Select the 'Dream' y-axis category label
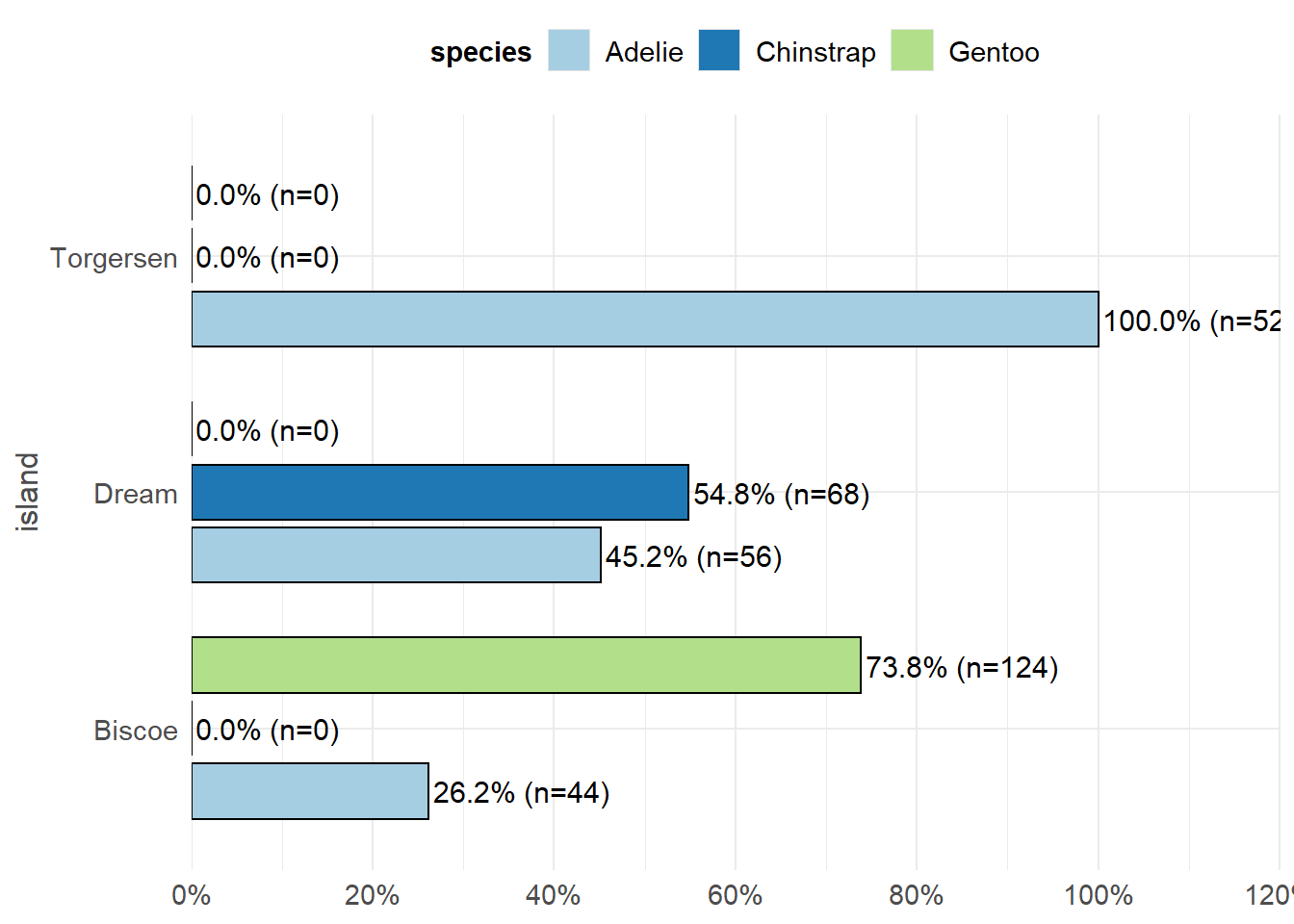 (136, 494)
